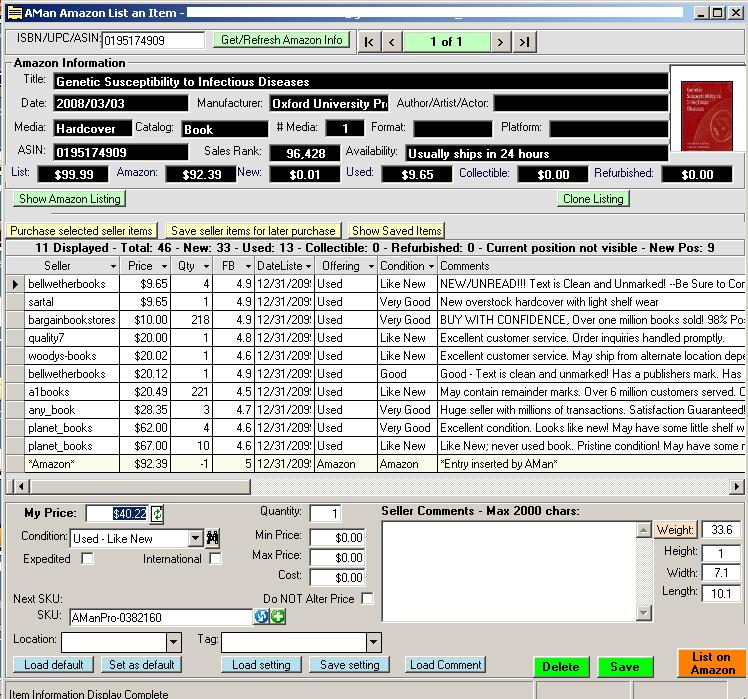The width and height of the screenshot is (748, 699).
Task: Jump to last record button
Action: 525,42
